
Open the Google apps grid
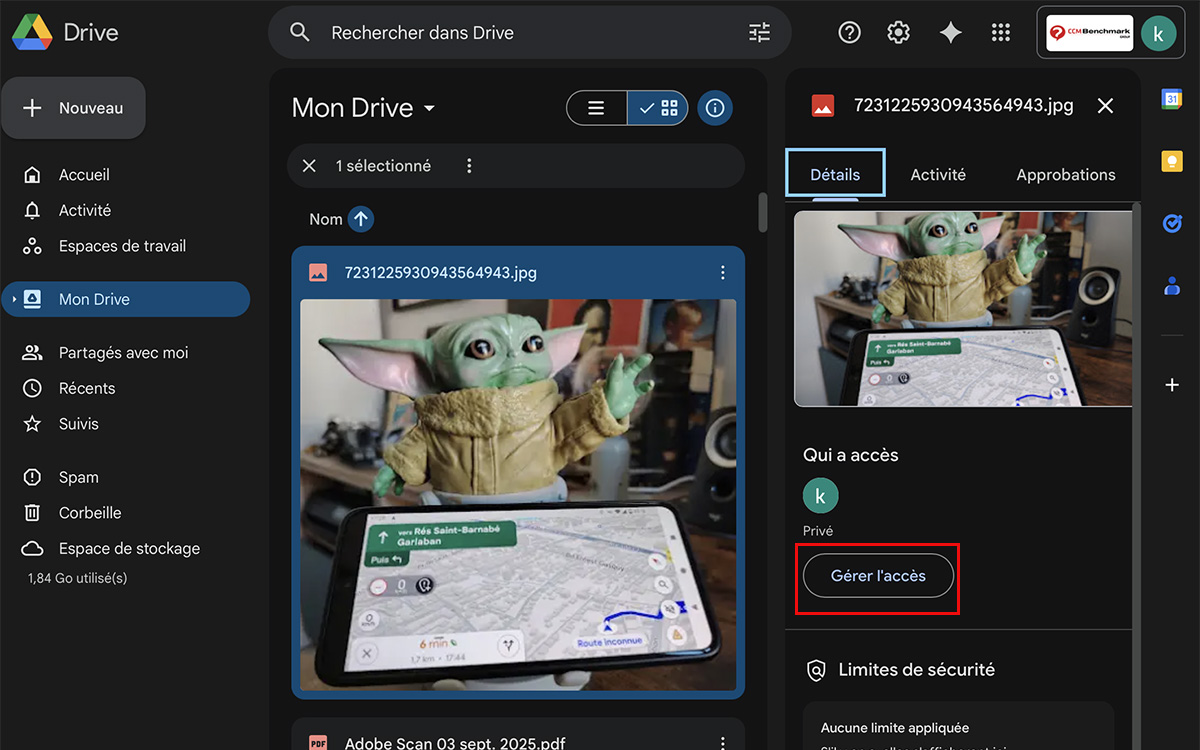pyautogui.click(x=1000, y=33)
